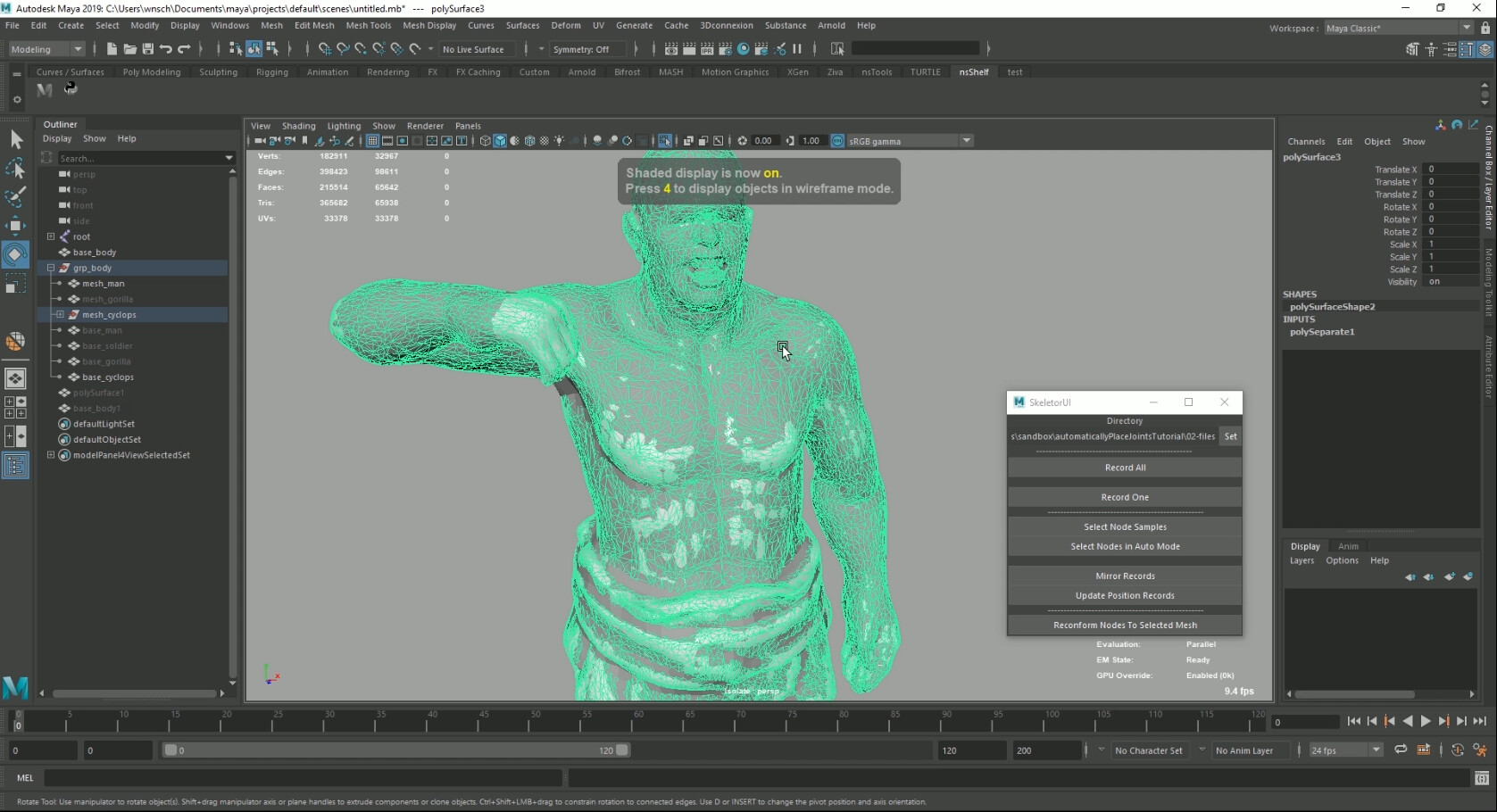Select the Move tool in the toolbox
The height and width of the screenshot is (812, 1497).
click(x=15, y=224)
